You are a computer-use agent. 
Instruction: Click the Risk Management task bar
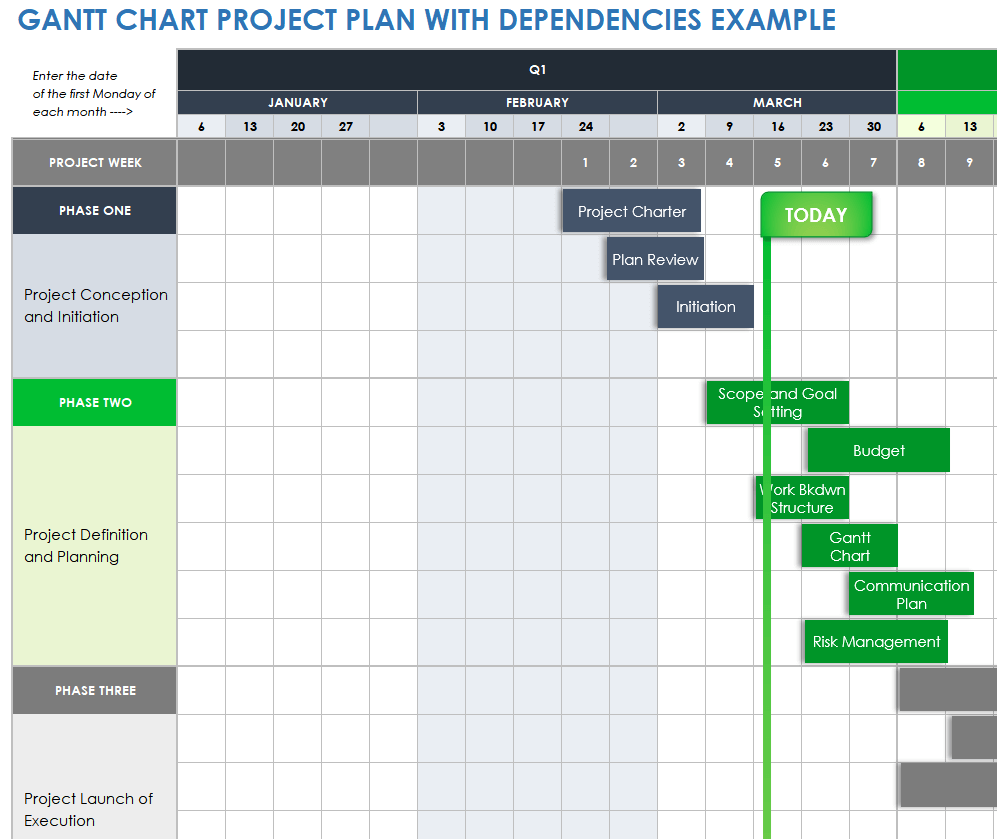point(876,642)
